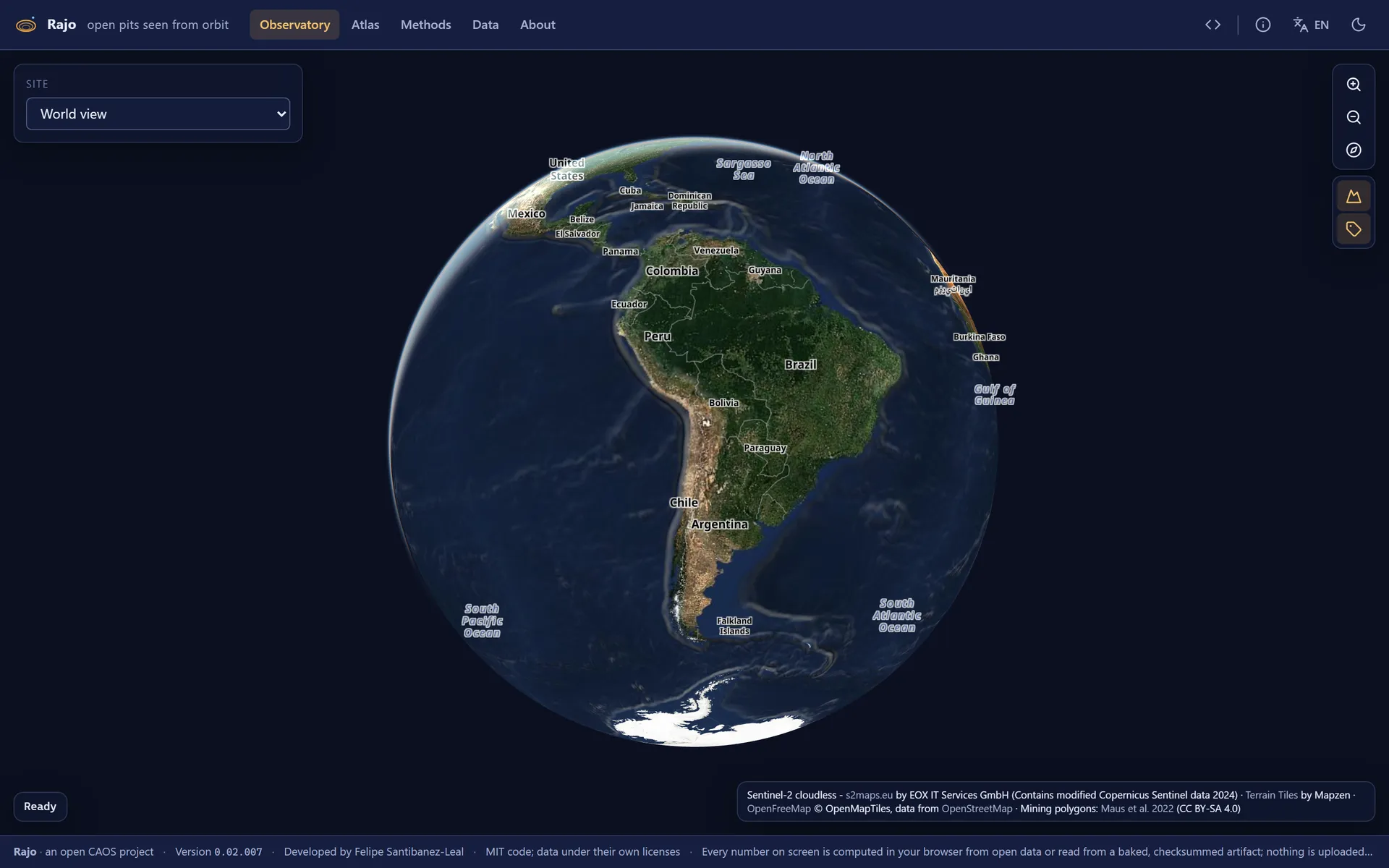This screenshot has width=1389, height=868.
Task: Click the Paraguay label on the globe
Action: pyautogui.click(x=765, y=448)
